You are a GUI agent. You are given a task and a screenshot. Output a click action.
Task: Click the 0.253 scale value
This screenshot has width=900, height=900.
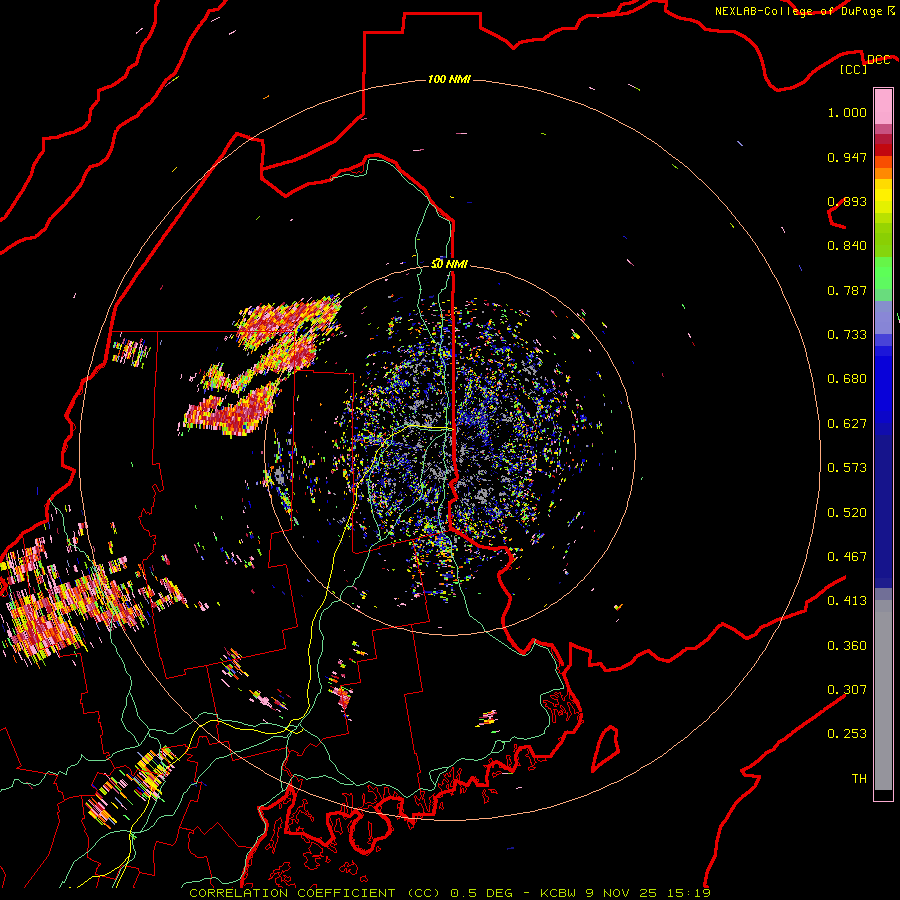(x=847, y=734)
